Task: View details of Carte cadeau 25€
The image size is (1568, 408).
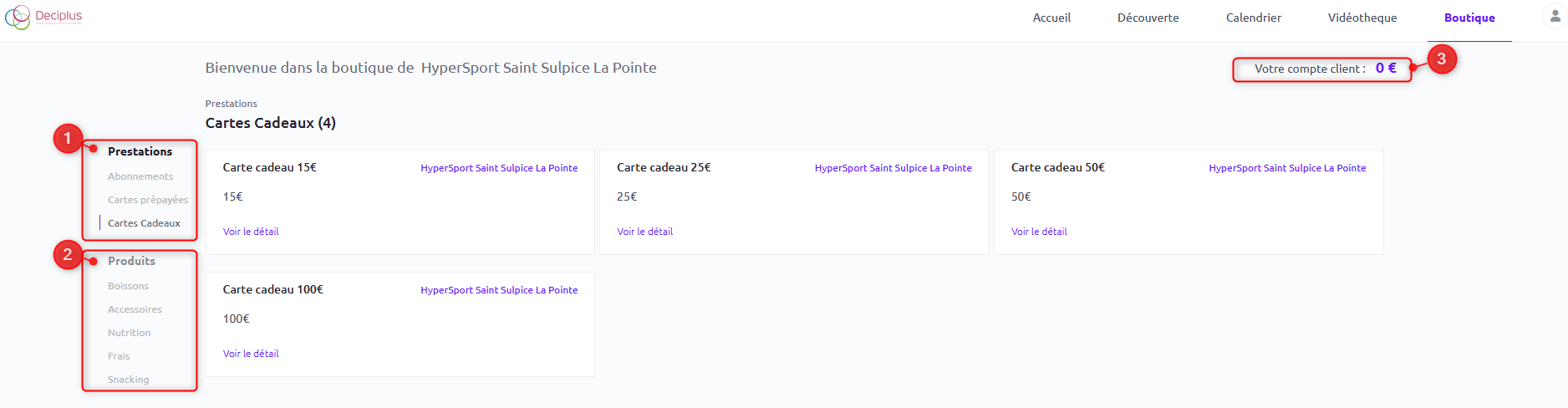Action: [x=644, y=232]
